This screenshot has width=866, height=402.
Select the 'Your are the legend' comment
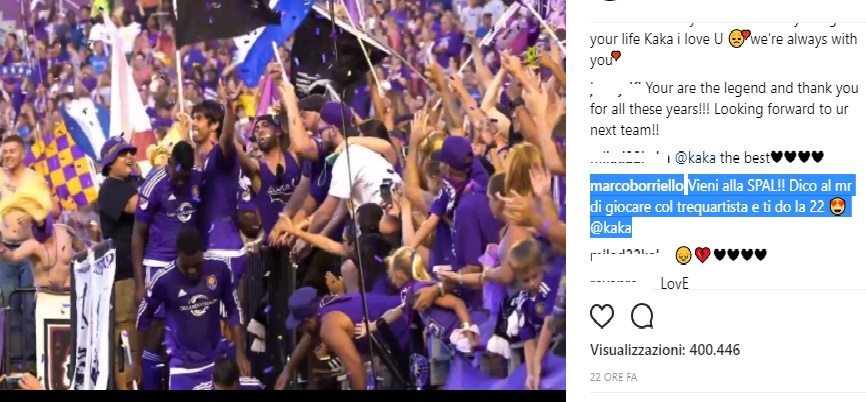point(724,109)
